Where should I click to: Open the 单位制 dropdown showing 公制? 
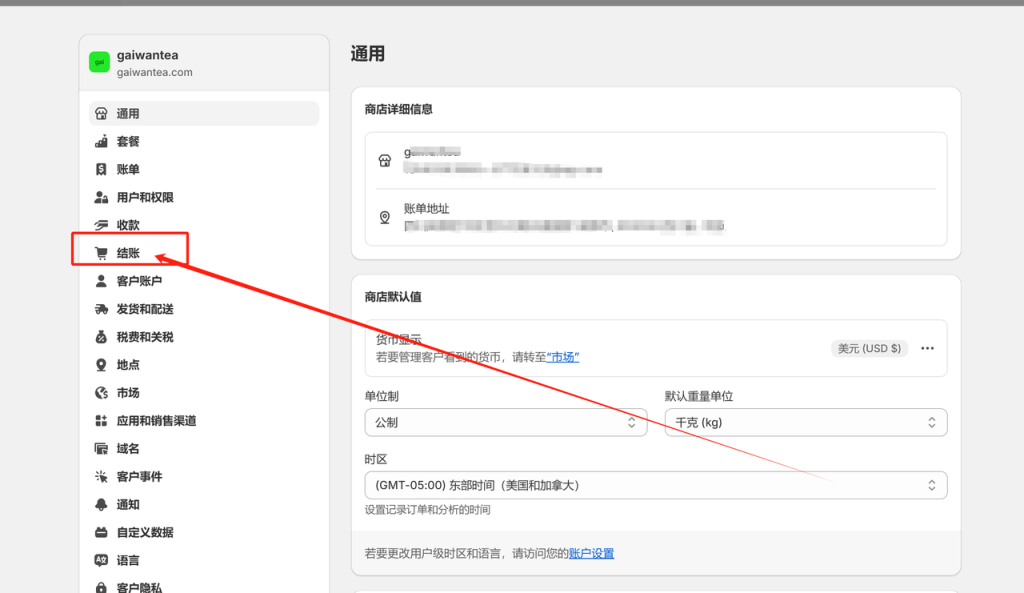[505, 422]
